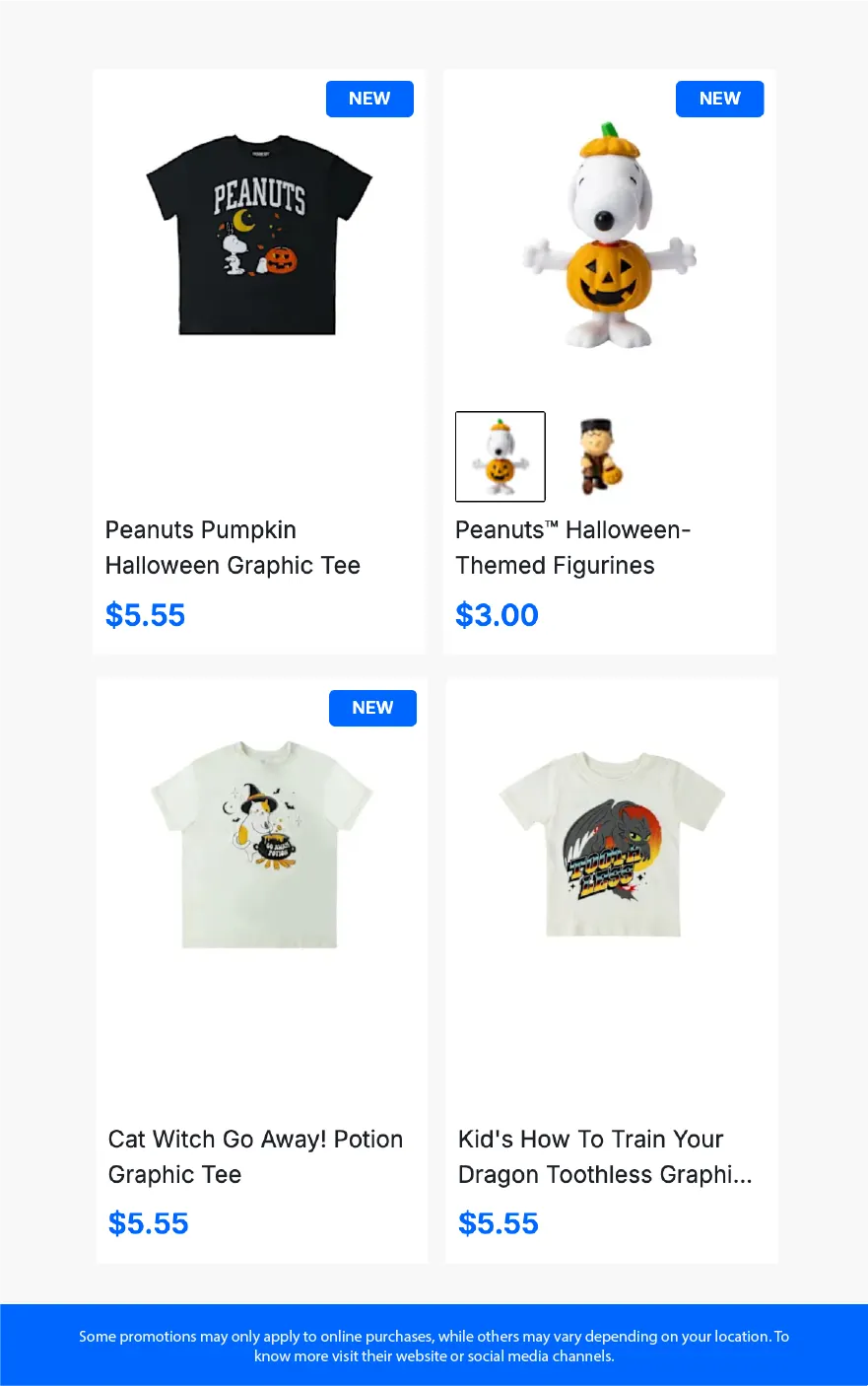Click NEW badge on Peanuts tee
Viewport: 868px width, 1386px height.
(x=369, y=99)
